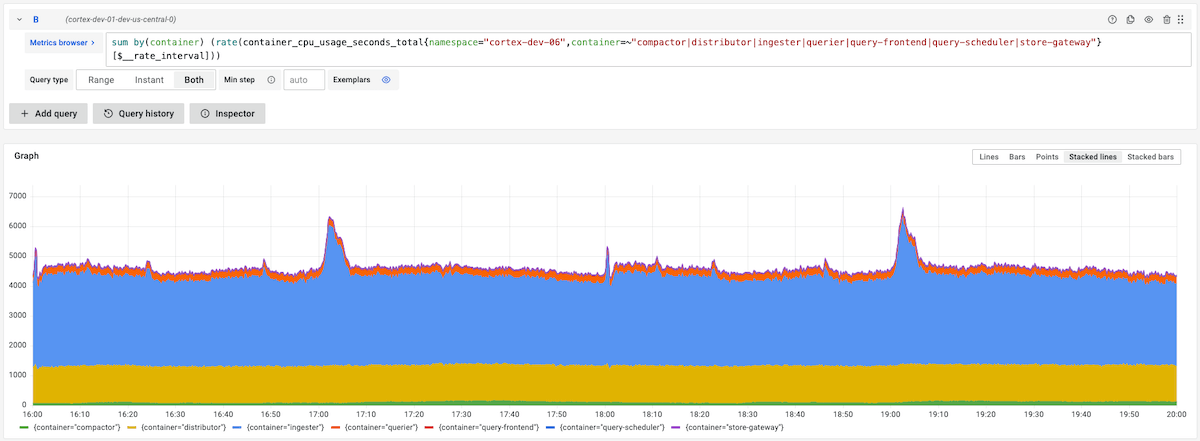Select Stacked lines graph style
This screenshot has height=441, width=1200.
pos(1093,157)
